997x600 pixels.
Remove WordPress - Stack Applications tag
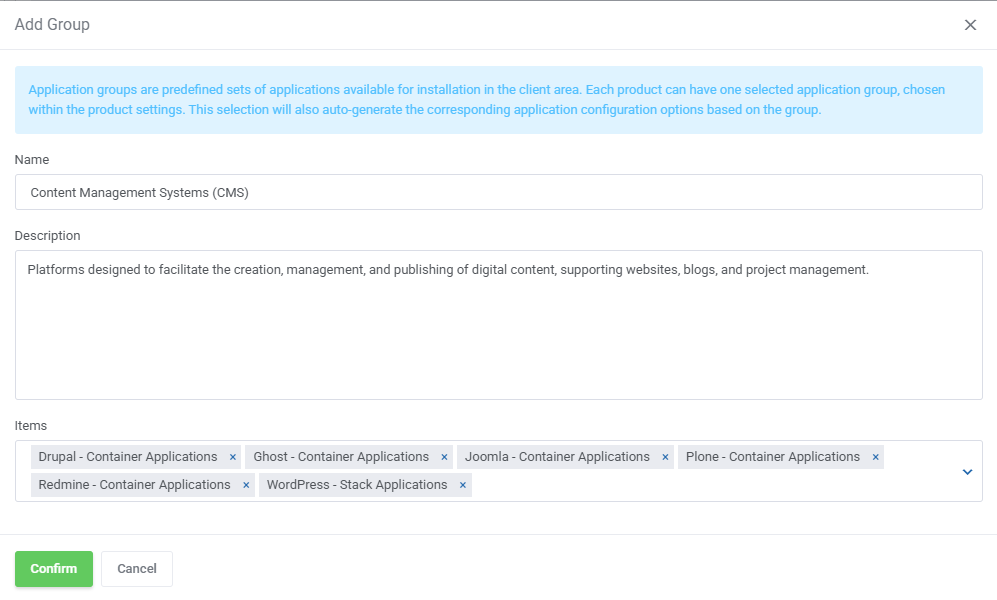[463, 485]
